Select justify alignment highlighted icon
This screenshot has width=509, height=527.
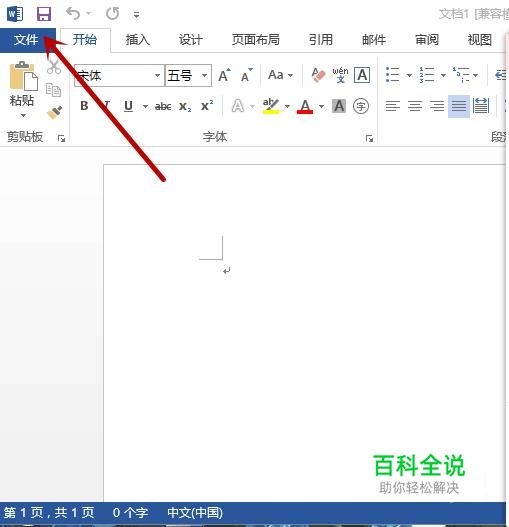tap(459, 106)
